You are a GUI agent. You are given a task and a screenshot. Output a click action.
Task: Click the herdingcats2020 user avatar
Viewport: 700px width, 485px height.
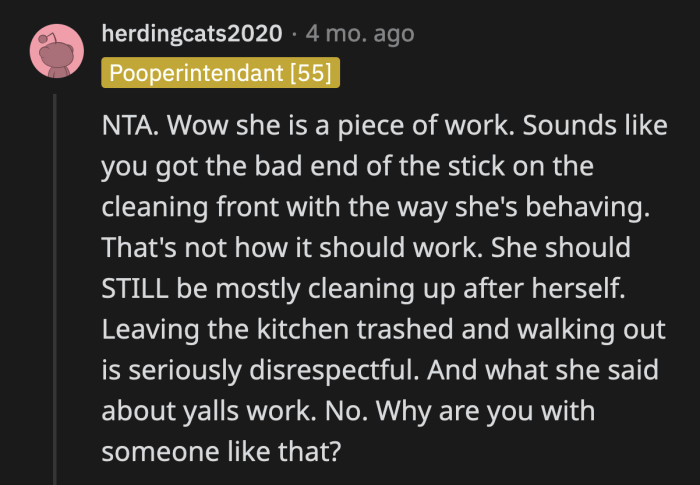click(x=57, y=50)
